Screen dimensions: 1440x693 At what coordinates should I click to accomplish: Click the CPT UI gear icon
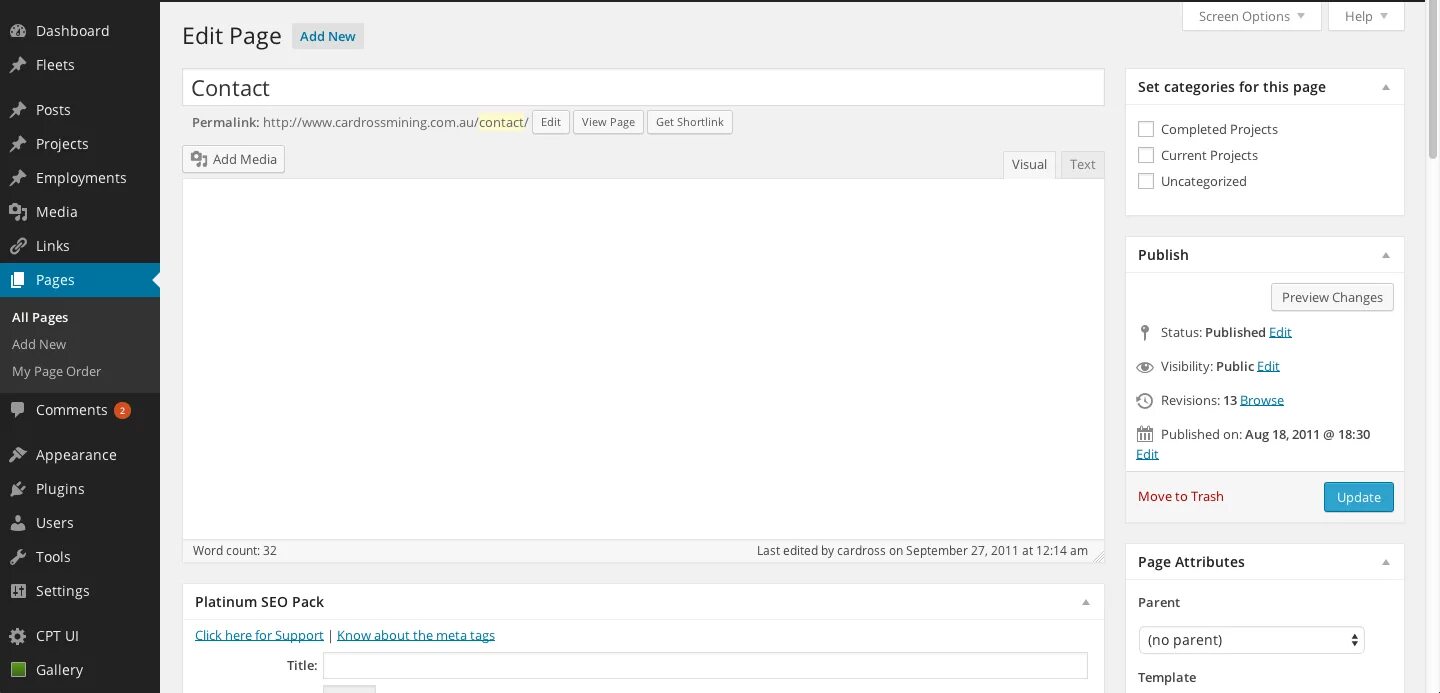(18, 636)
